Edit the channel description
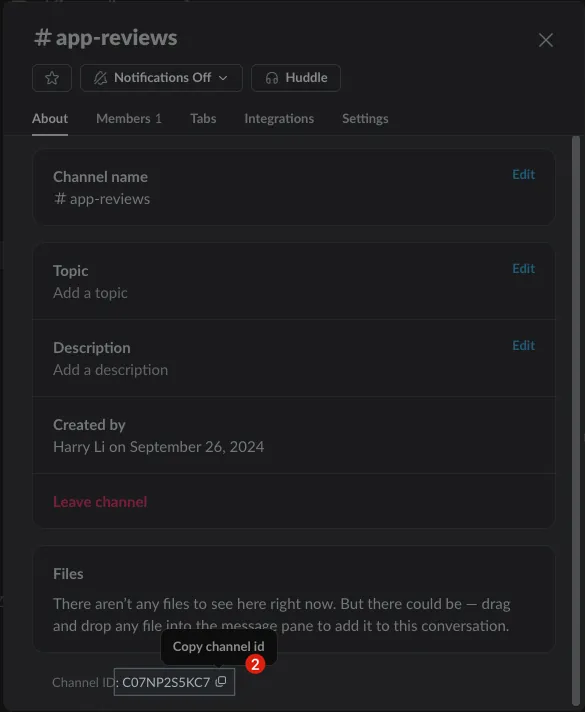Screen dimensions: 585x712 coord(524,345)
